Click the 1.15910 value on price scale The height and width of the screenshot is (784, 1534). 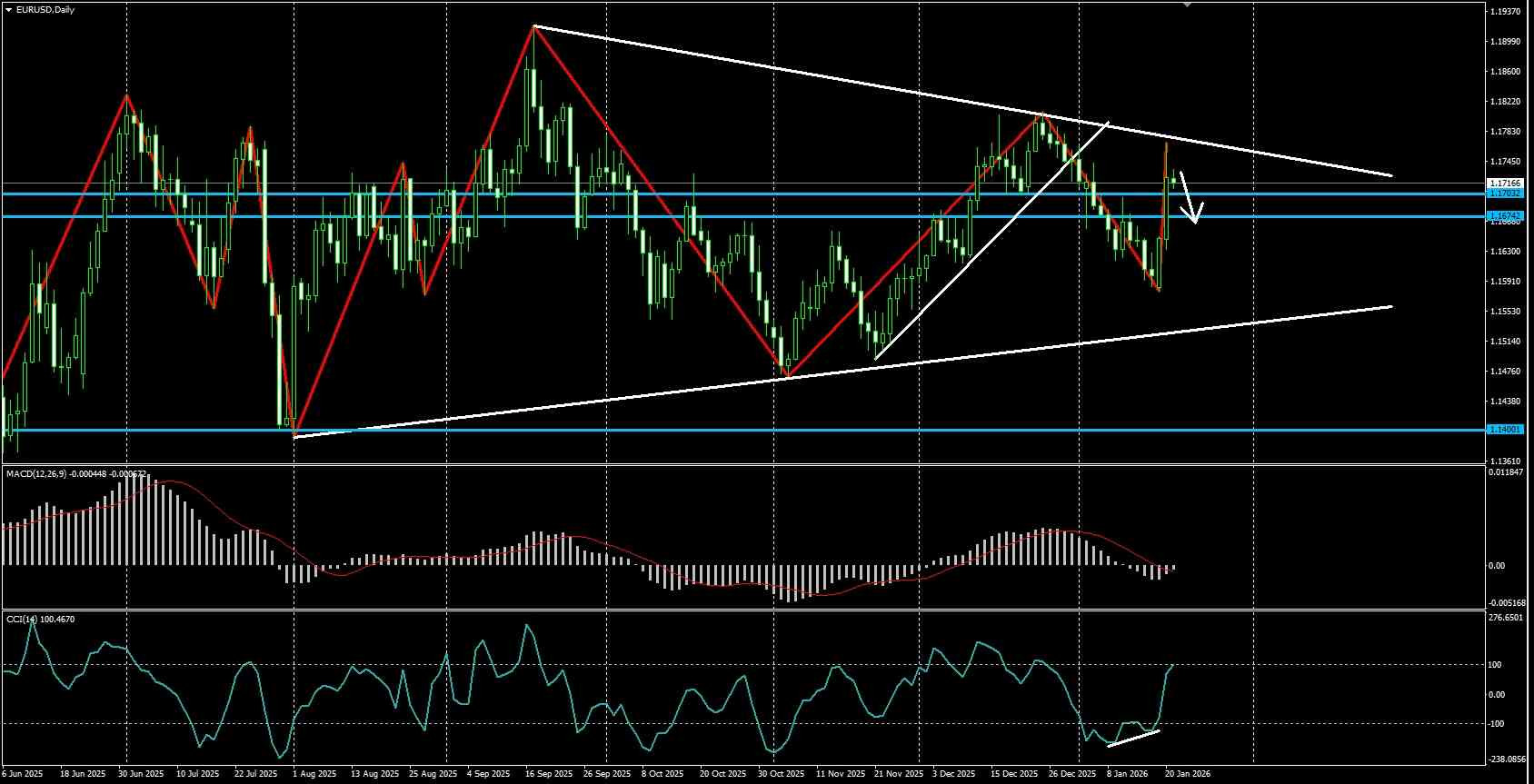(1506, 282)
